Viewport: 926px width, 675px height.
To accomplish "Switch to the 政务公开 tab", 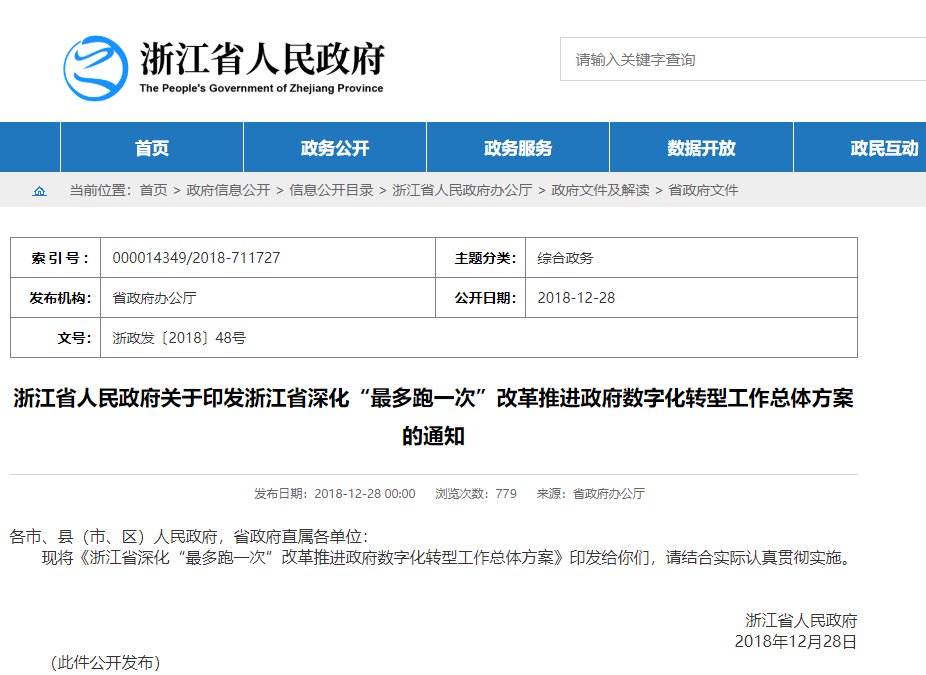I will [334, 146].
